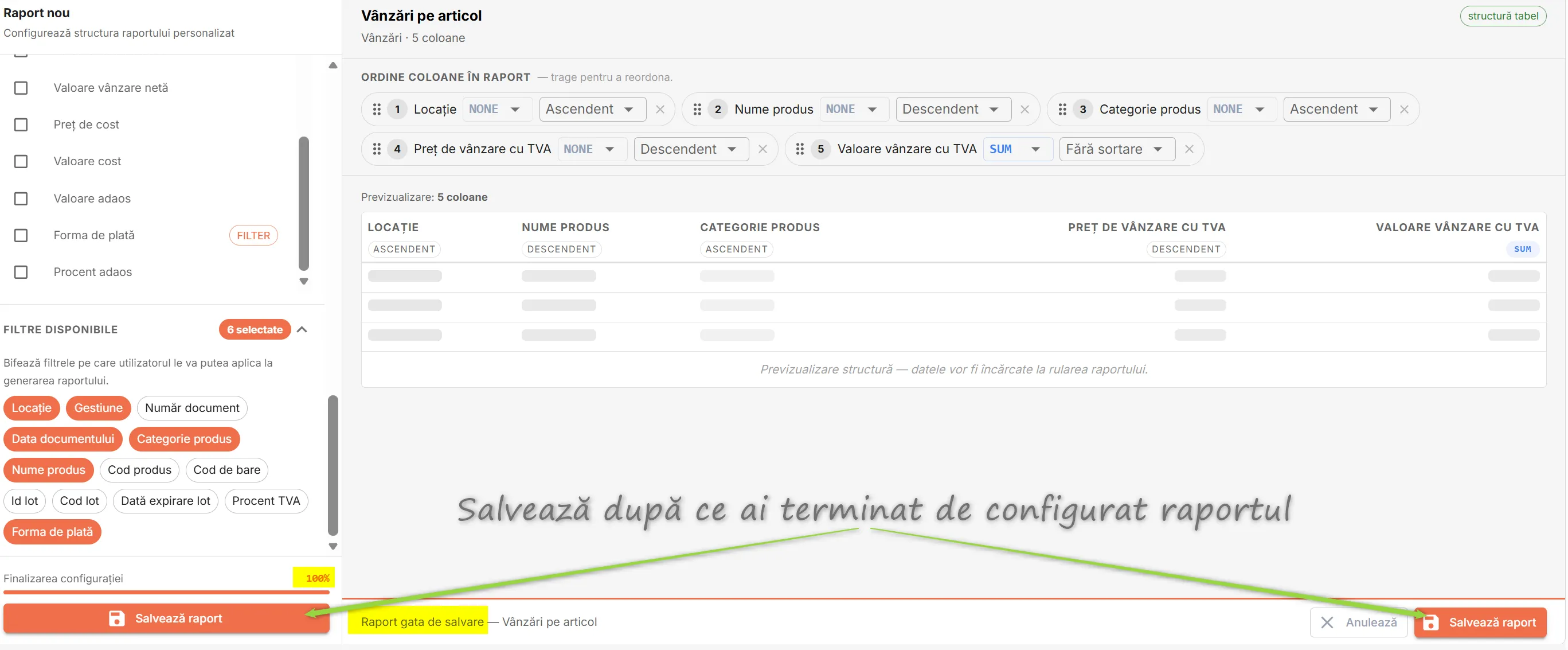The height and width of the screenshot is (650, 1568).
Task: Click the filters list vertical scrollbar
Action: tap(333, 465)
